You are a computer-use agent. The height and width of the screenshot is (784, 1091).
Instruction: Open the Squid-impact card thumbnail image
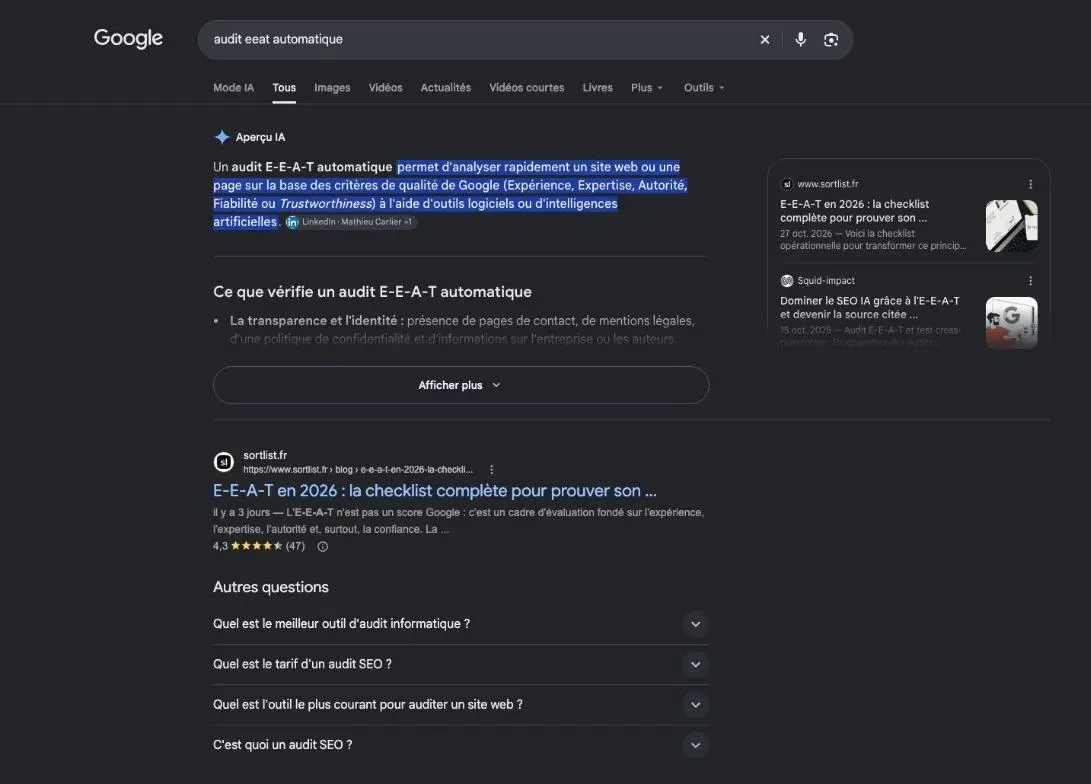click(x=1012, y=323)
